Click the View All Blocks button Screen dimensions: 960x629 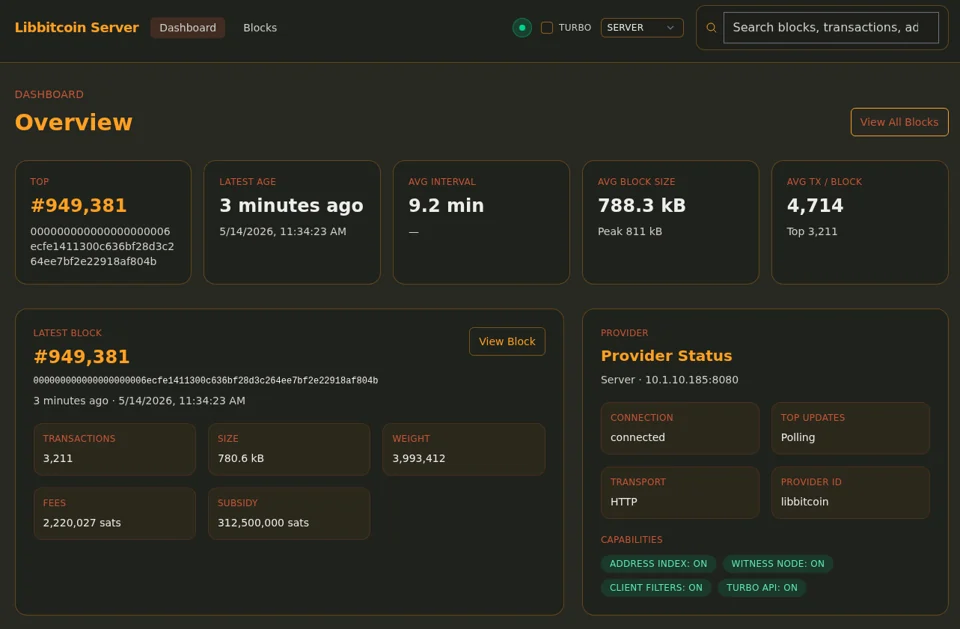[x=899, y=122]
